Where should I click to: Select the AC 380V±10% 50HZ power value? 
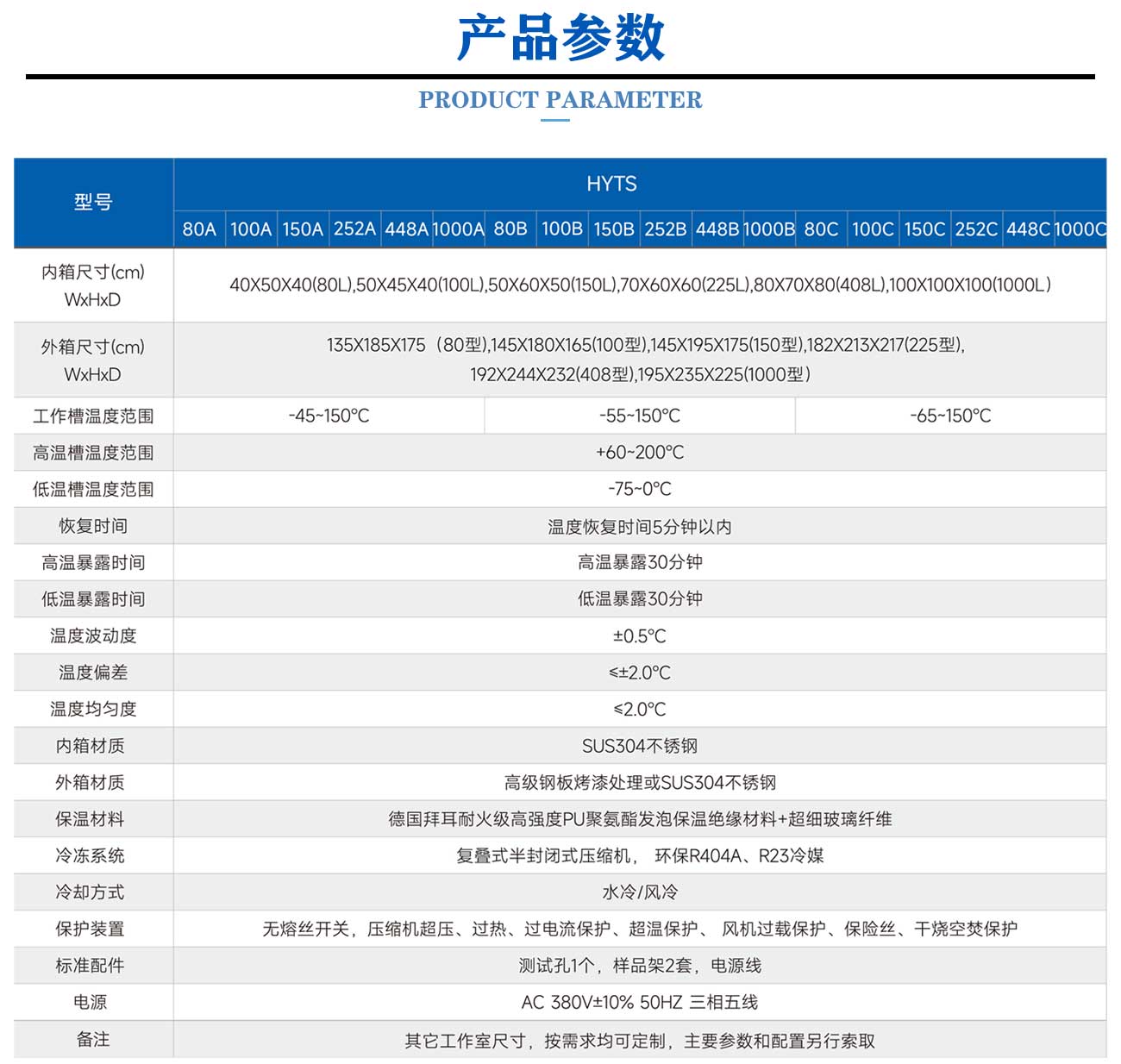[x=640, y=1002]
